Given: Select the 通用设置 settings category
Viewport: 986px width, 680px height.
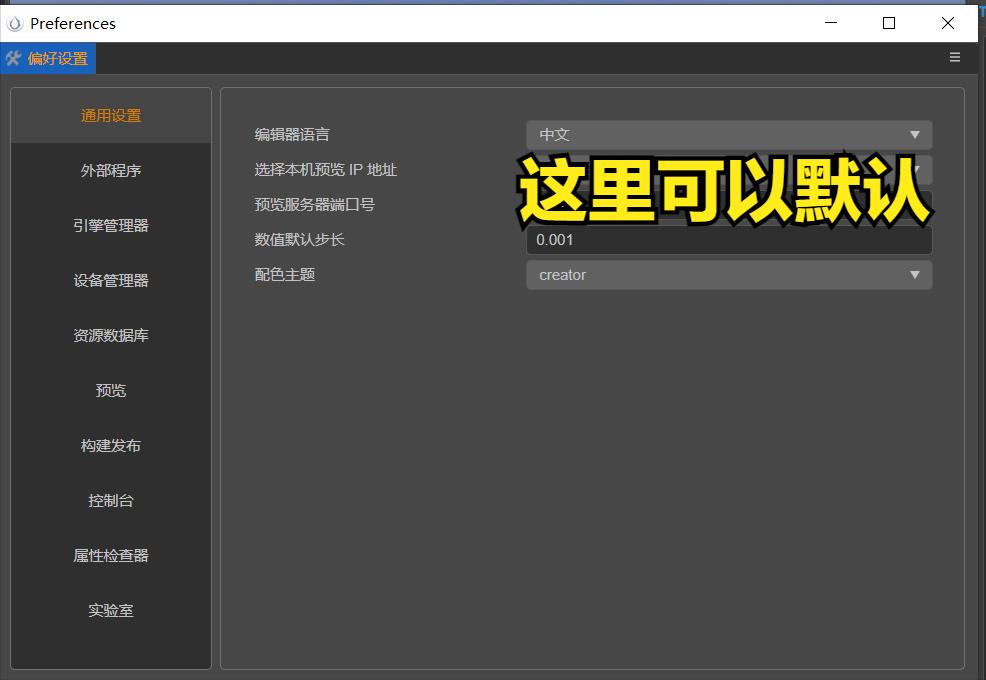Looking at the screenshot, I should (x=110, y=115).
